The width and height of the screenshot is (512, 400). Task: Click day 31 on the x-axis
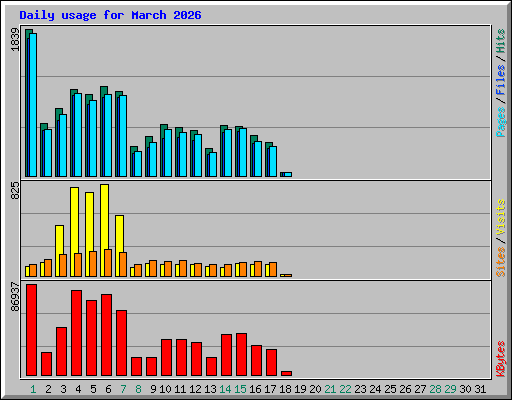480,389
